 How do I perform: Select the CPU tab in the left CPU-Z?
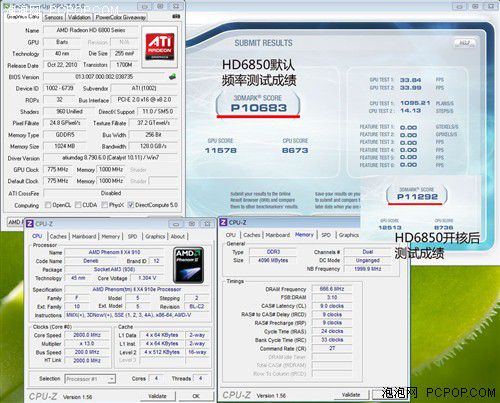(x=37, y=236)
